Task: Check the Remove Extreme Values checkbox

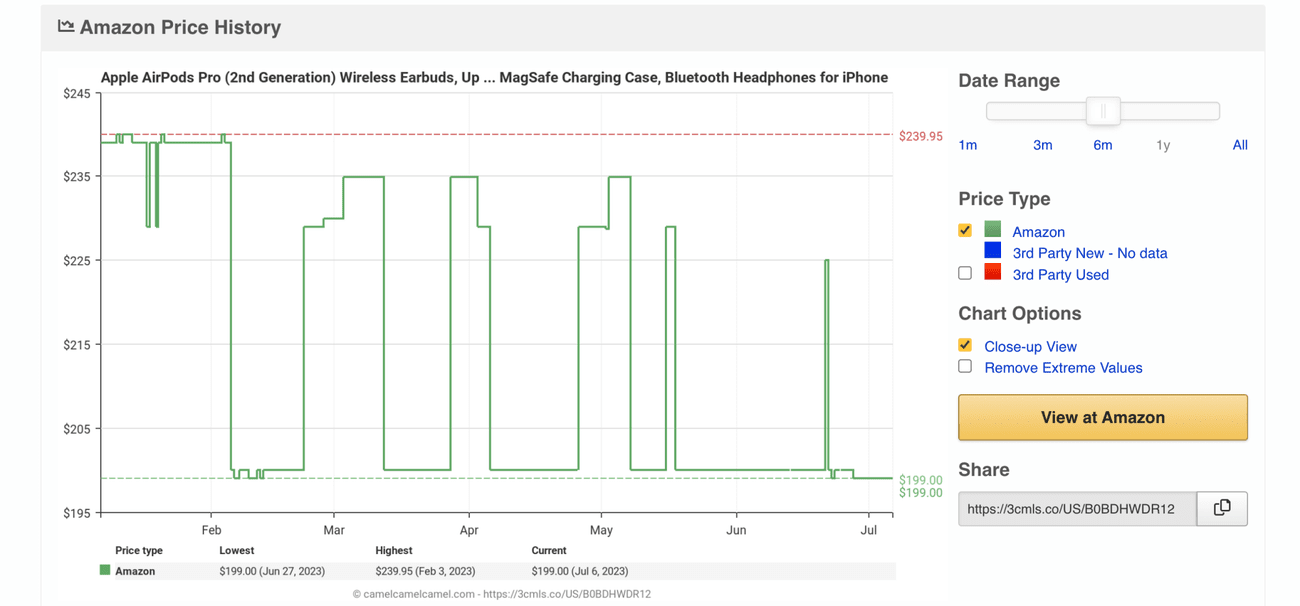Action: tap(965, 366)
